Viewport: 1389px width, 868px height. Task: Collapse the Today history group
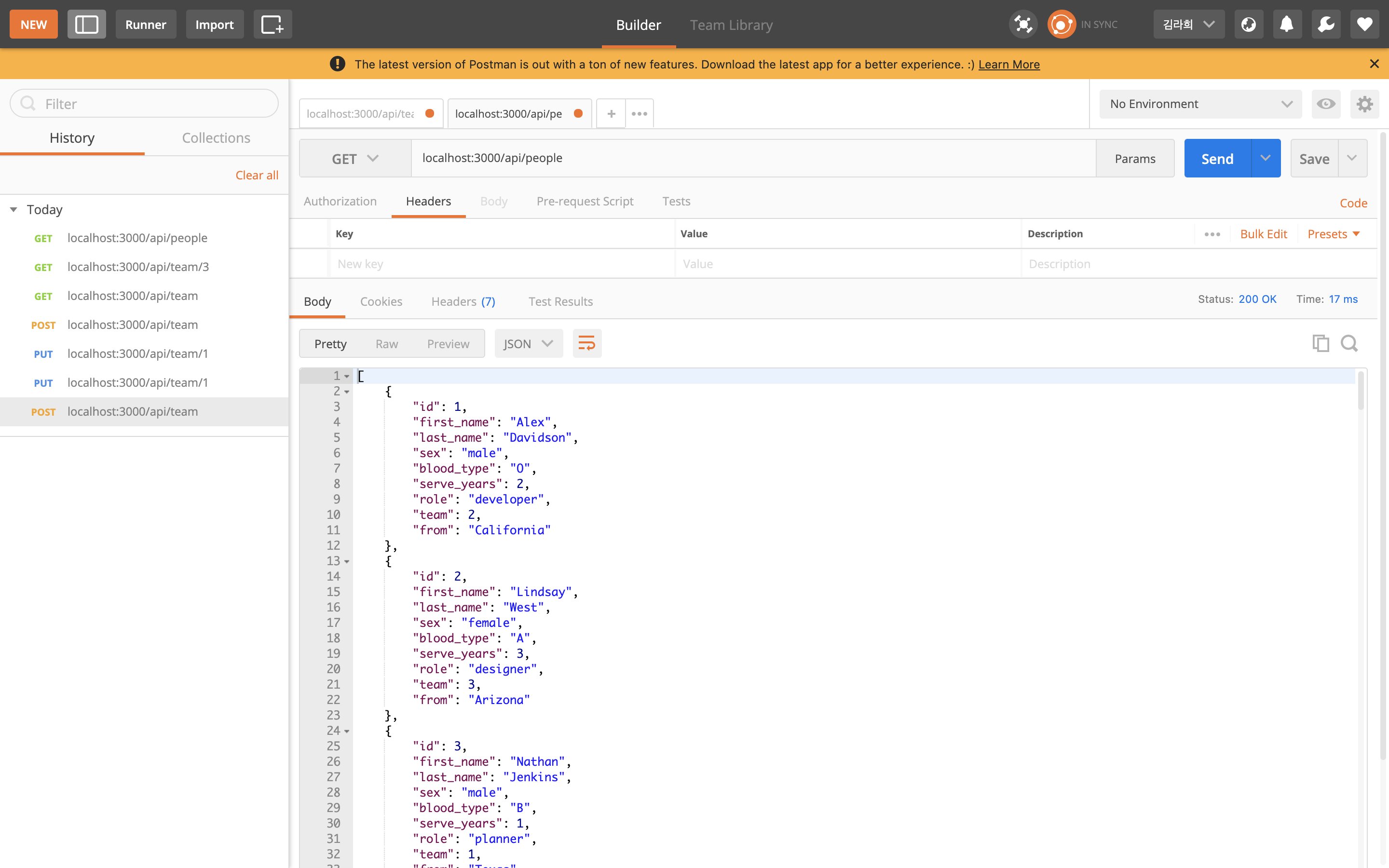14,210
